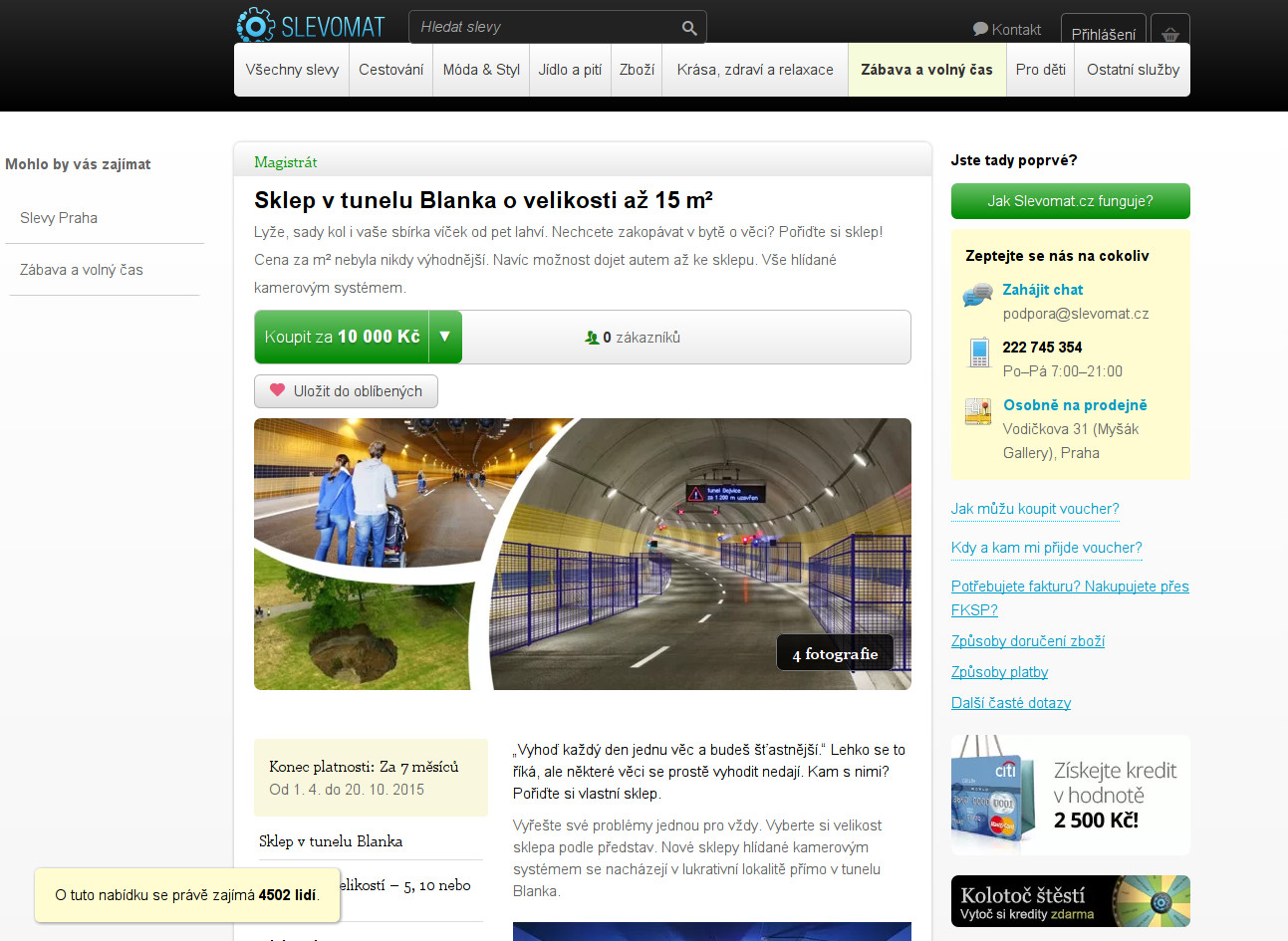Click the Kolotoč štěstí banner
1288x941 pixels.
pyautogui.click(x=1071, y=901)
